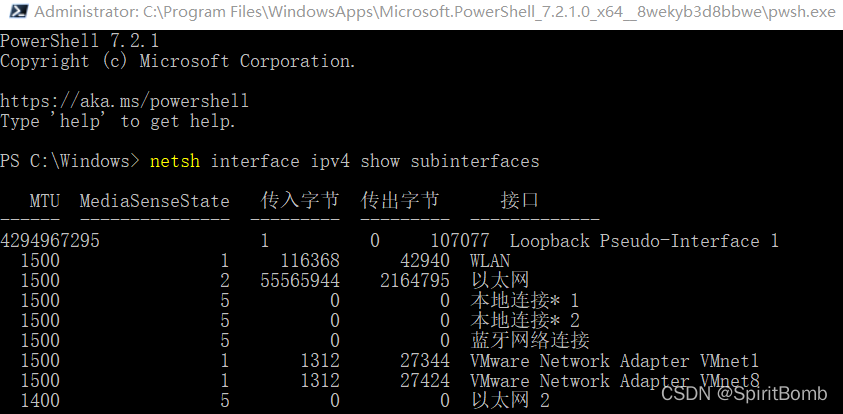Click the '传入字节' column header
This screenshot has height=414, width=843.
[300, 201]
